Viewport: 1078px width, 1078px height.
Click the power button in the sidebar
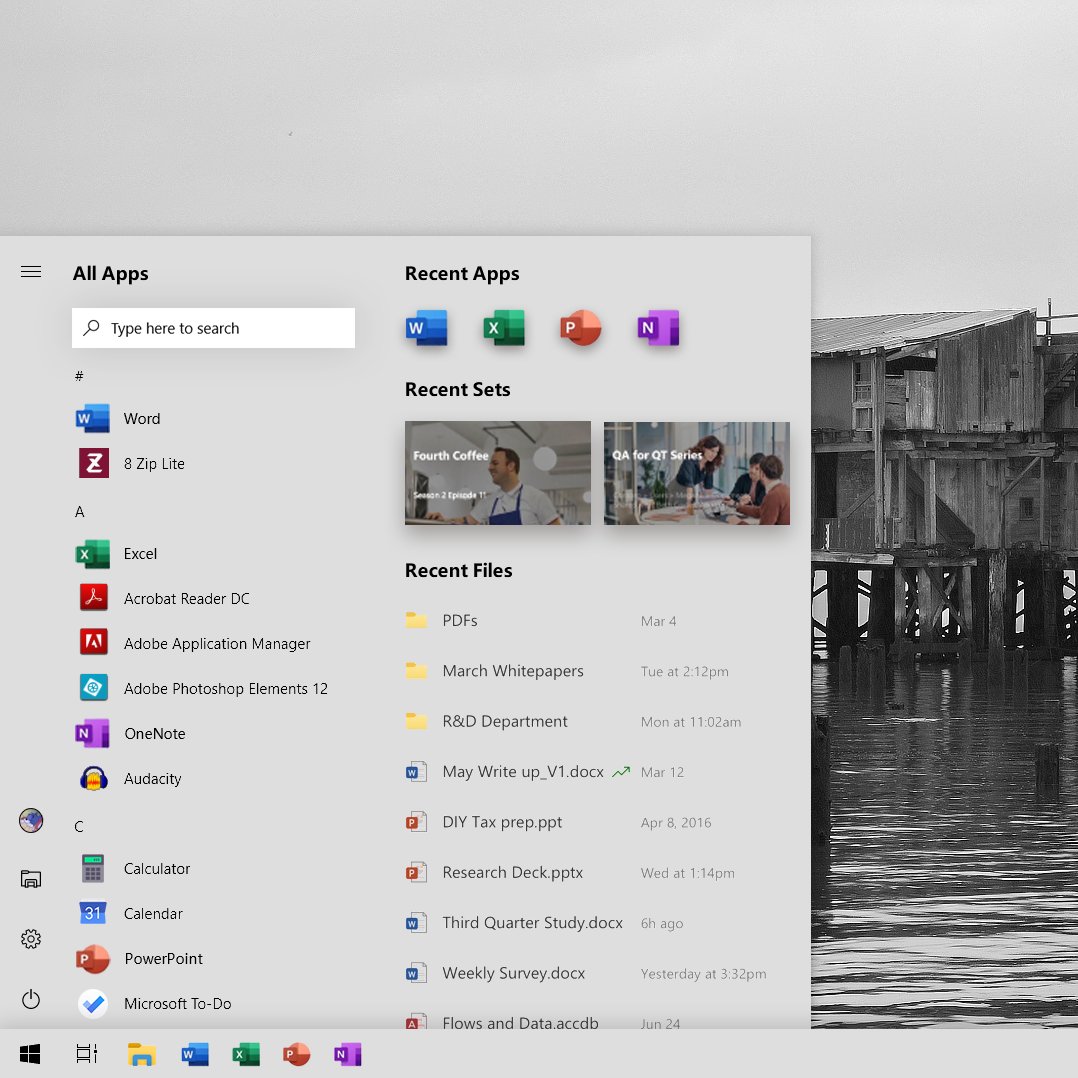tap(30, 999)
